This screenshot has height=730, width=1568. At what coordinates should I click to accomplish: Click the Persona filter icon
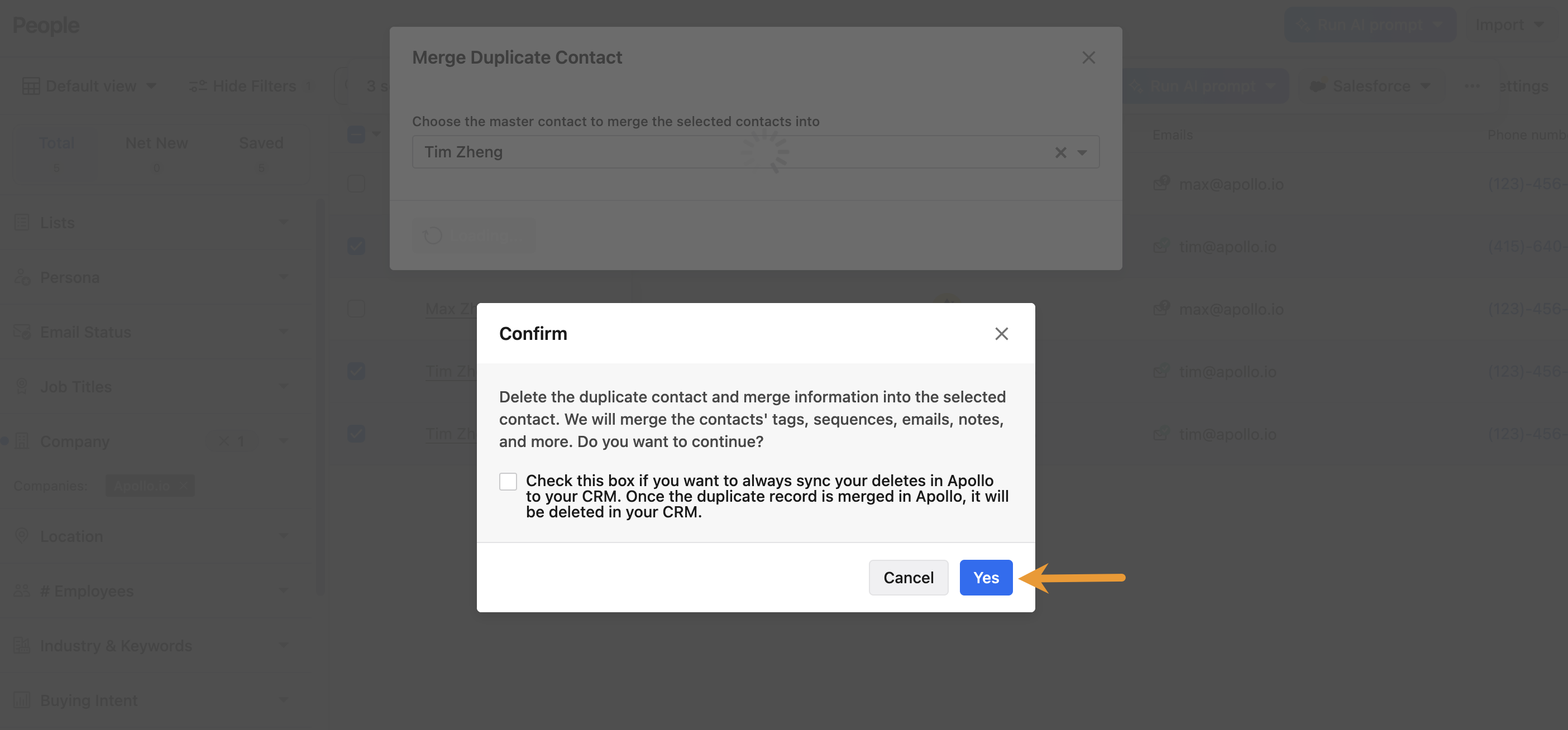click(x=22, y=277)
